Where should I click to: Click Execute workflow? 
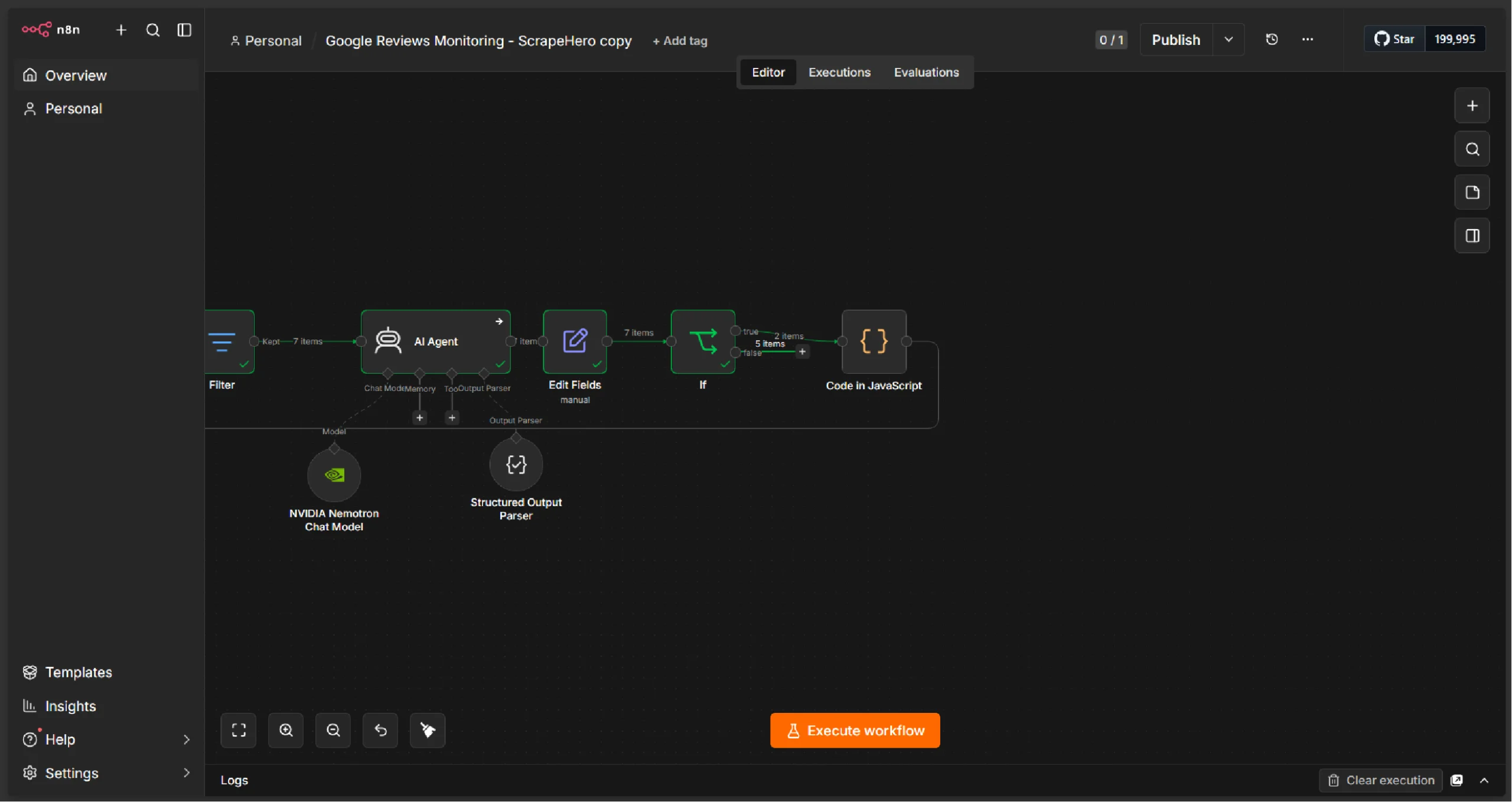855,731
